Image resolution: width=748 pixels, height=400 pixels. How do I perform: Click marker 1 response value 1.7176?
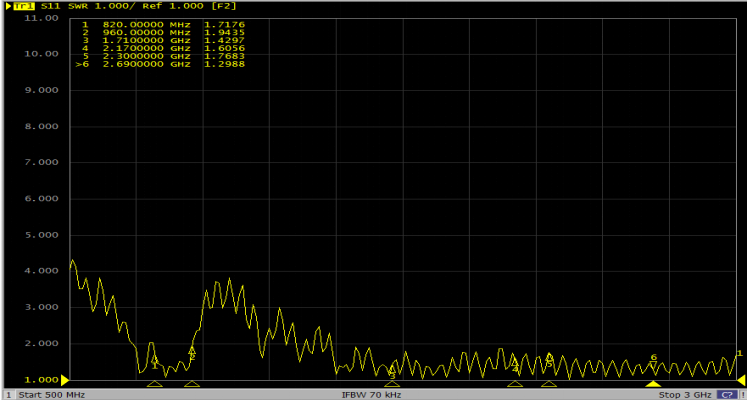pyautogui.click(x=224, y=24)
